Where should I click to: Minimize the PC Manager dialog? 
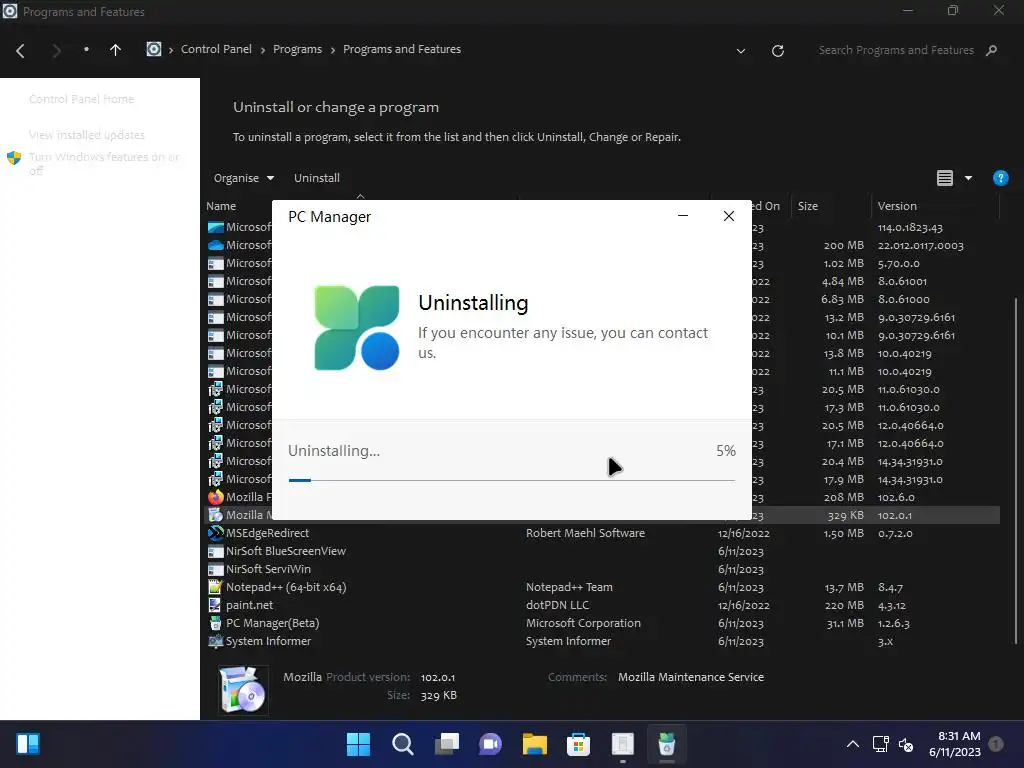click(x=682, y=216)
